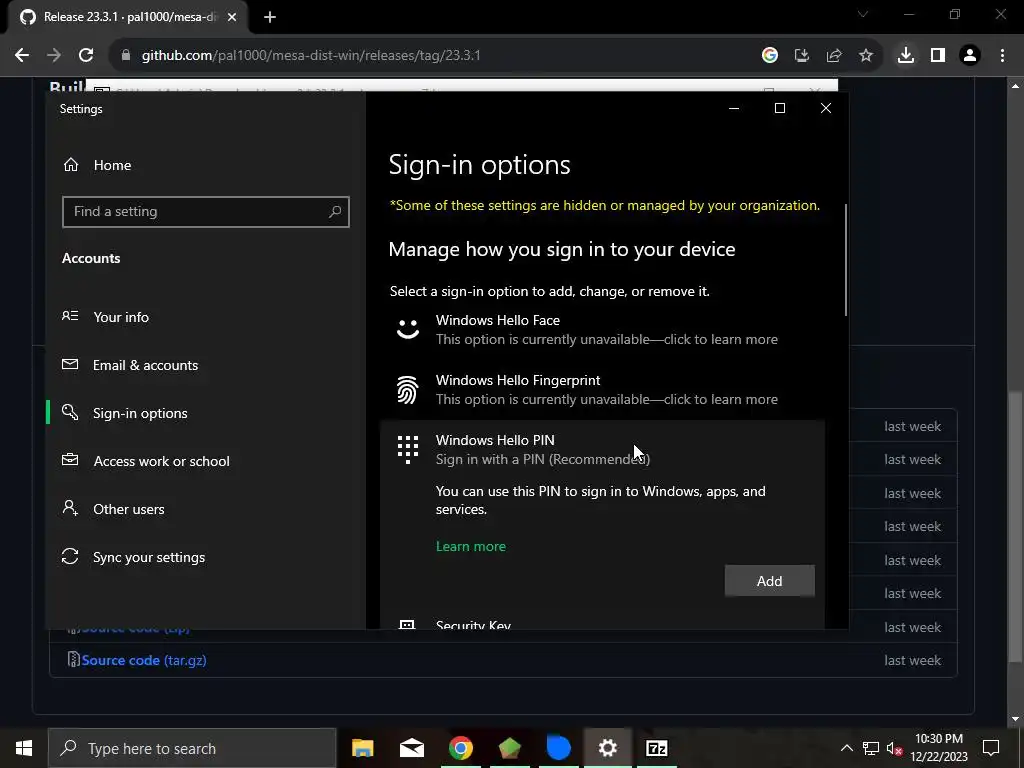The width and height of the screenshot is (1024, 768).
Task: Open the Windows notification center
Action: [991, 748]
